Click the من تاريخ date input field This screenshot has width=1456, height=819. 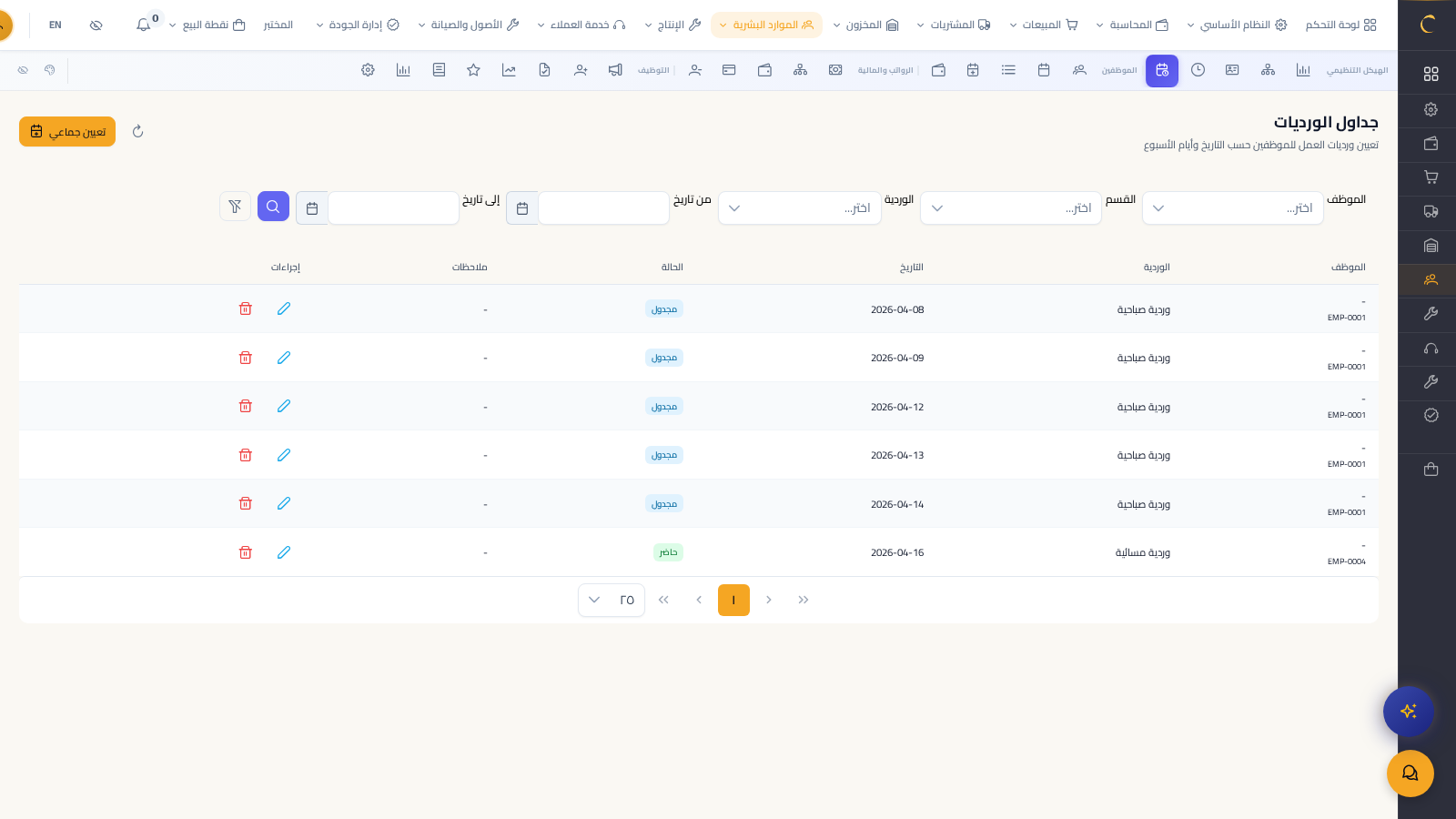(x=603, y=208)
